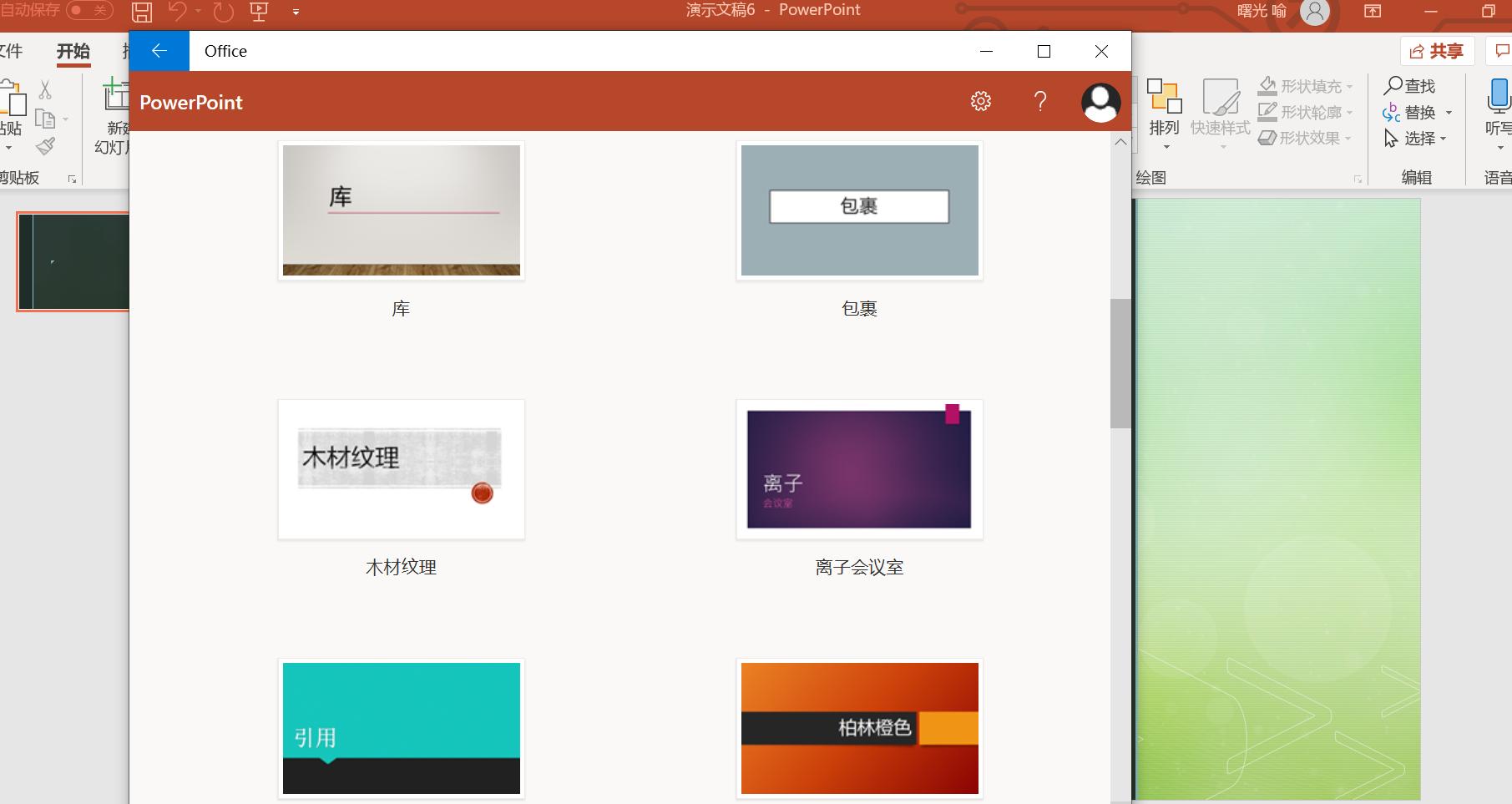Choose the 木材纹理 theme thumbnail
The height and width of the screenshot is (804, 1512).
pyautogui.click(x=402, y=469)
